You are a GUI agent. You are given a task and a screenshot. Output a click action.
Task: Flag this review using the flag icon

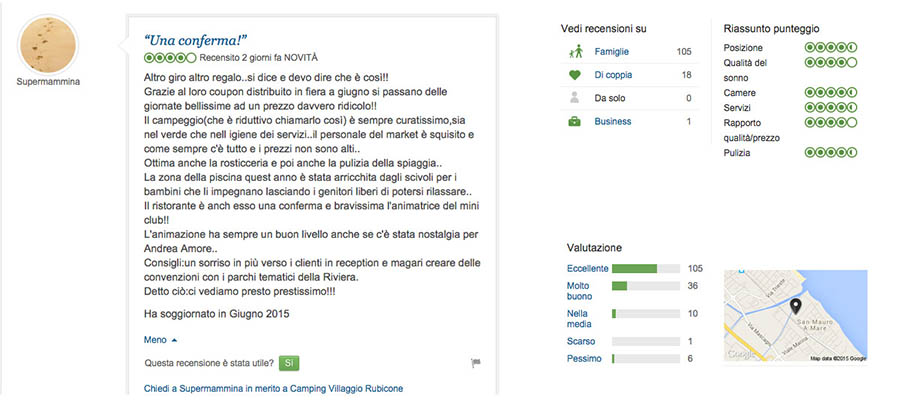[475, 363]
